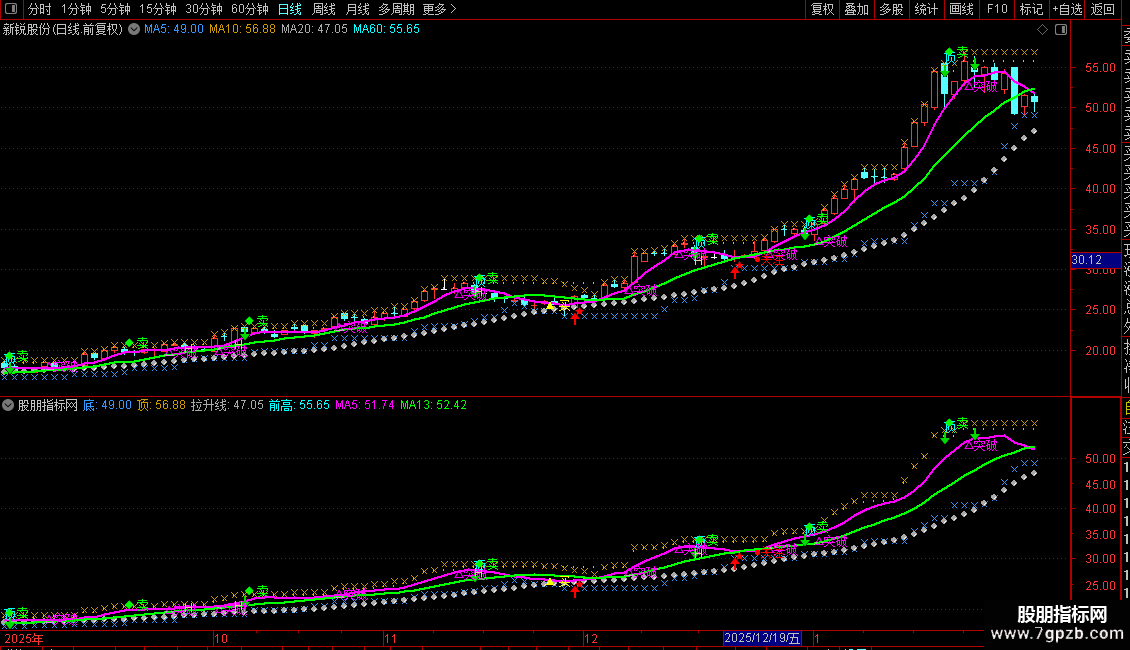Click the 前高: 55.65 value
Screen dimensions: 1130x650
click(299, 405)
